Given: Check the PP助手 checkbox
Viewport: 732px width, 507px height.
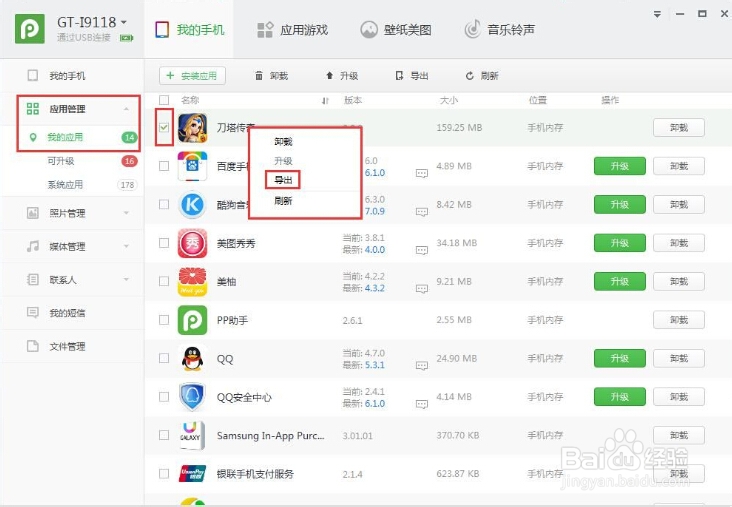Looking at the screenshot, I should tap(164, 320).
